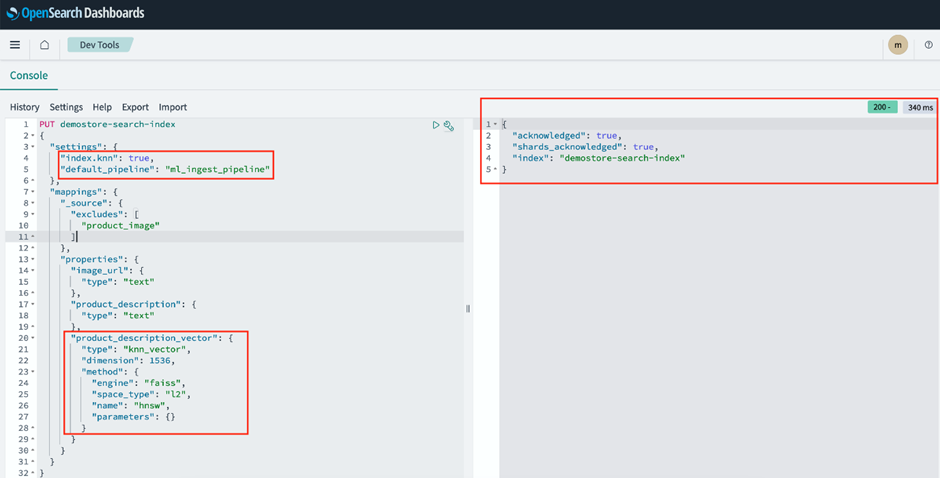Collapse the "_source" block fold arrow
Screen dimensions: 940x478
point(32,203)
